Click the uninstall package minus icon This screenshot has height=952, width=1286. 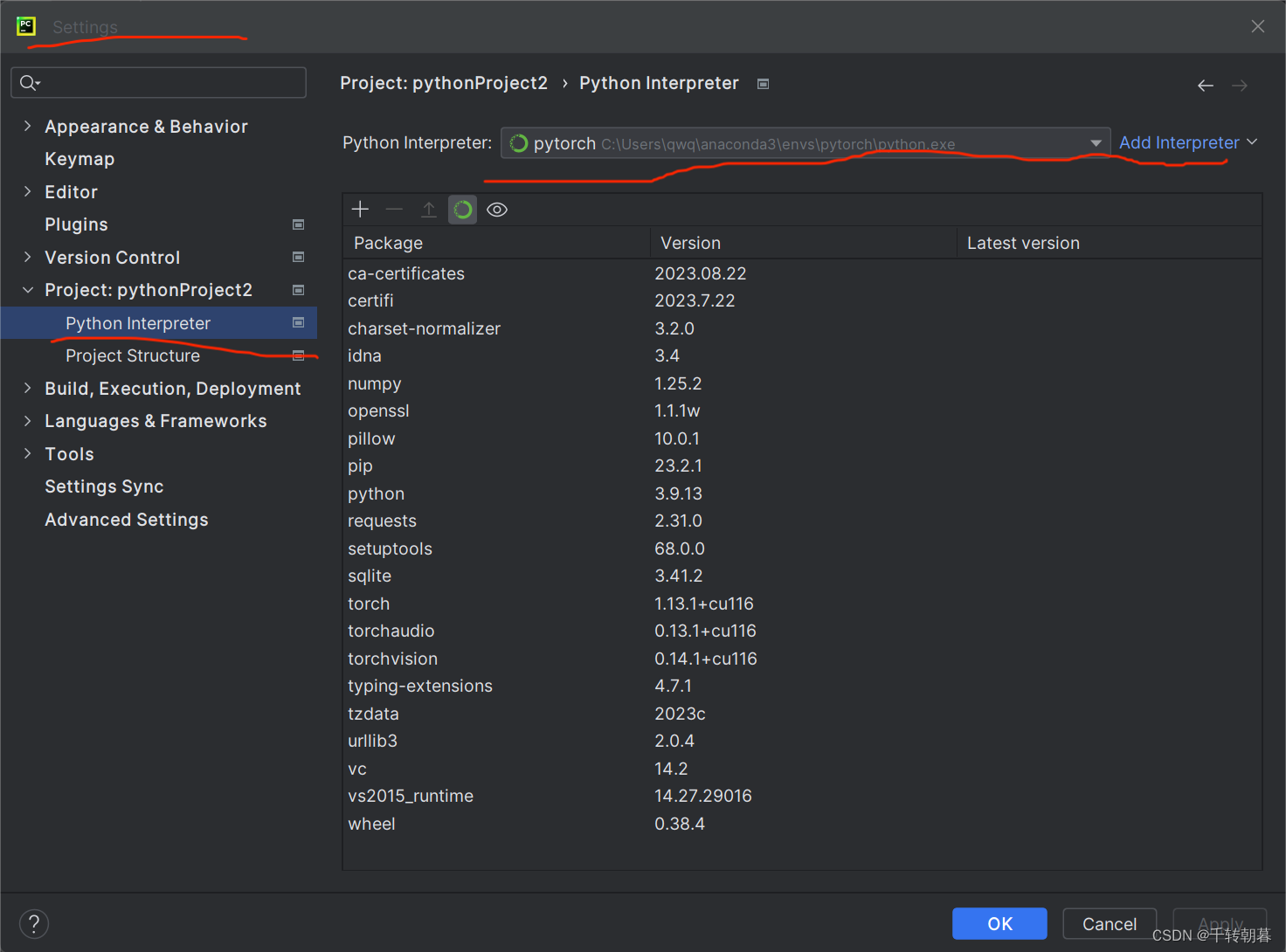coord(394,210)
